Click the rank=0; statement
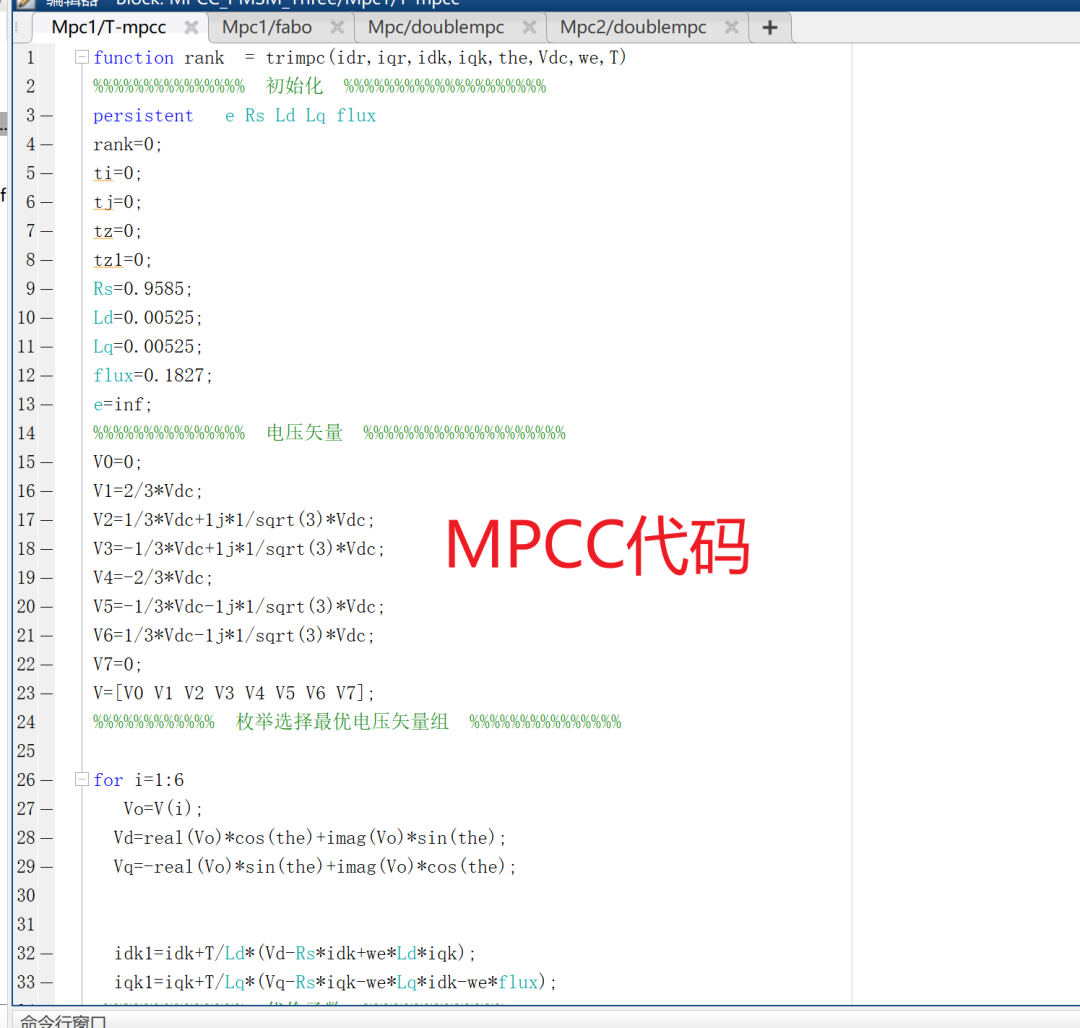The height and width of the screenshot is (1028, 1080). click(127, 145)
